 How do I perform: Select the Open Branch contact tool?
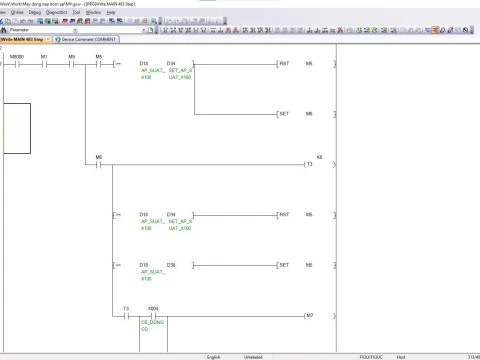pos(173,30)
